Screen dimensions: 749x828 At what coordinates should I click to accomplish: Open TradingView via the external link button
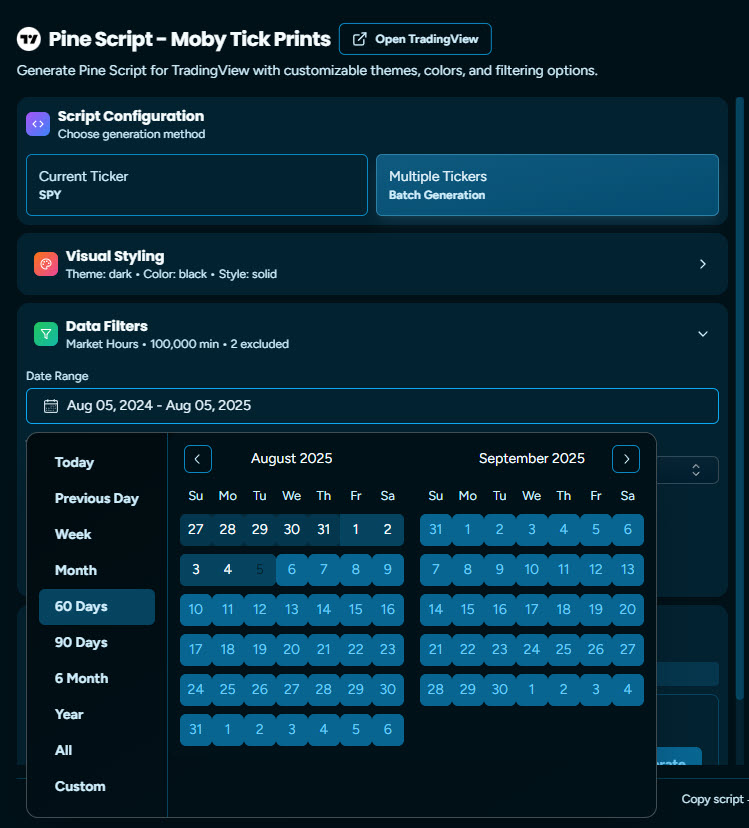click(415, 39)
